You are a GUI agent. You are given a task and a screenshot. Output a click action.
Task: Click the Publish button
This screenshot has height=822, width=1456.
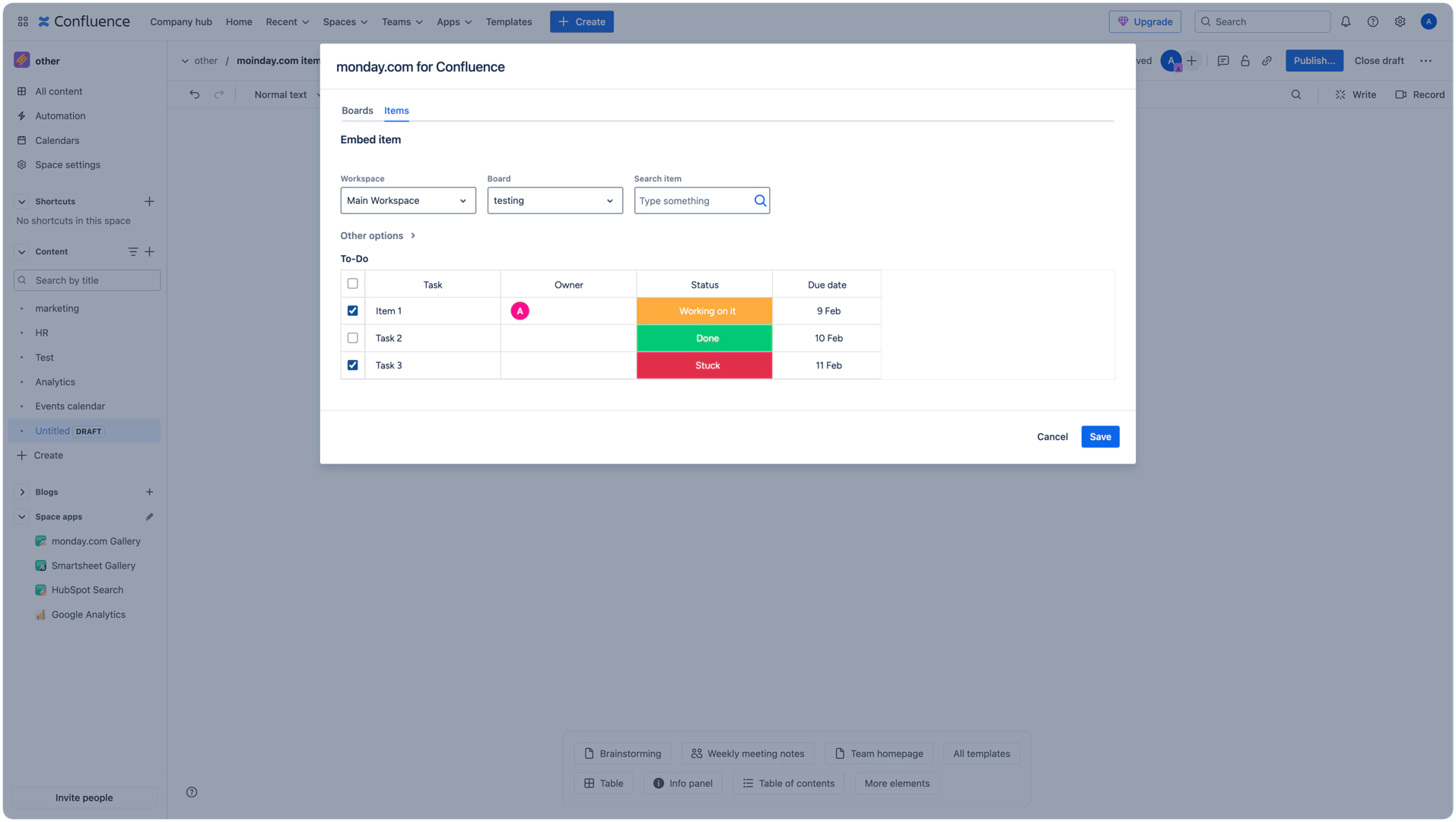[1314, 61]
